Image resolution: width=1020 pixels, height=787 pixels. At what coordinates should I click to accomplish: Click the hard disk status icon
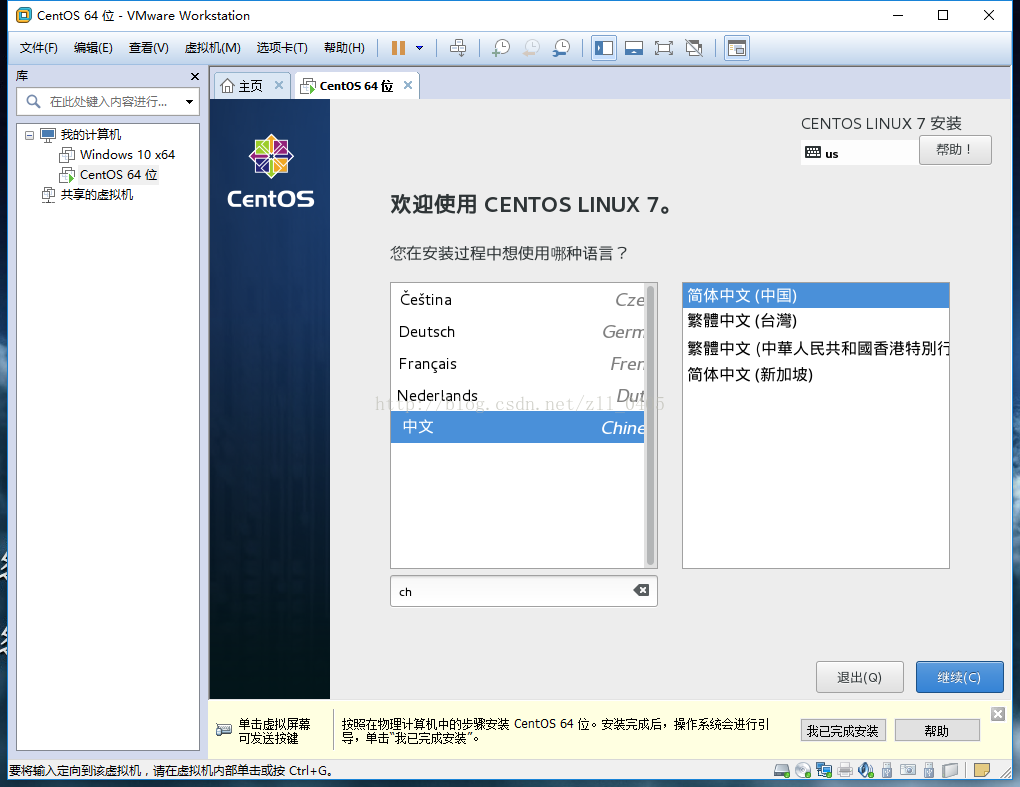point(782,771)
